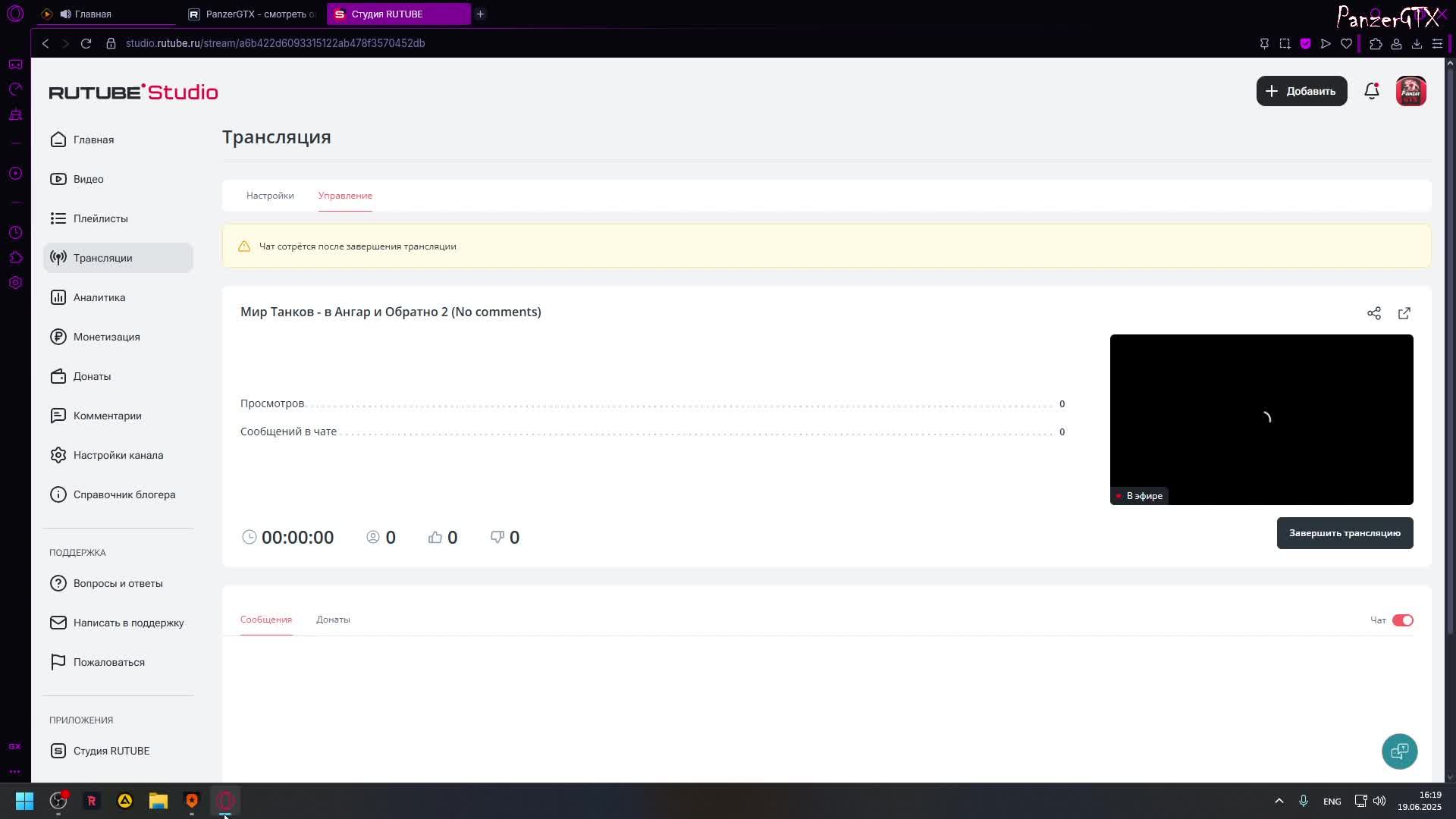Open the support chat widget
Image resolution: width=1456 pixels, height=819 pixels.
[1399, 751]
